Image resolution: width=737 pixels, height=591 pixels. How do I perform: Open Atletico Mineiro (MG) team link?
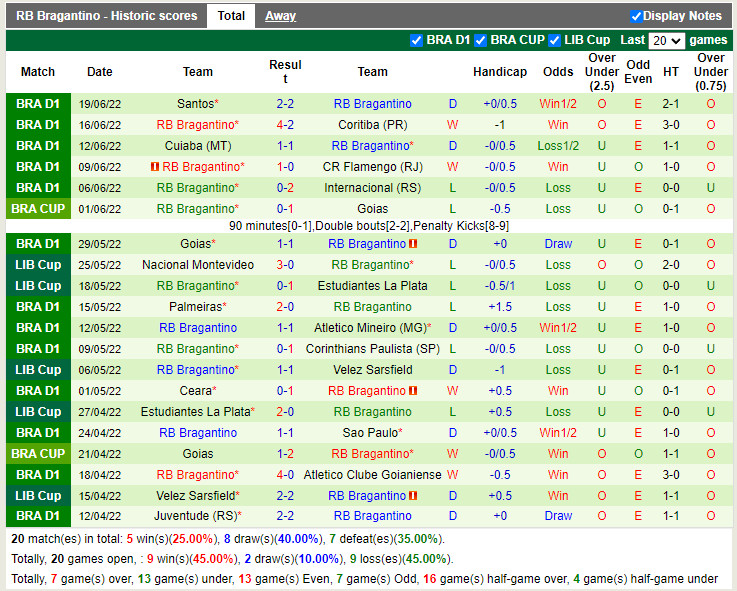[370, 328]
